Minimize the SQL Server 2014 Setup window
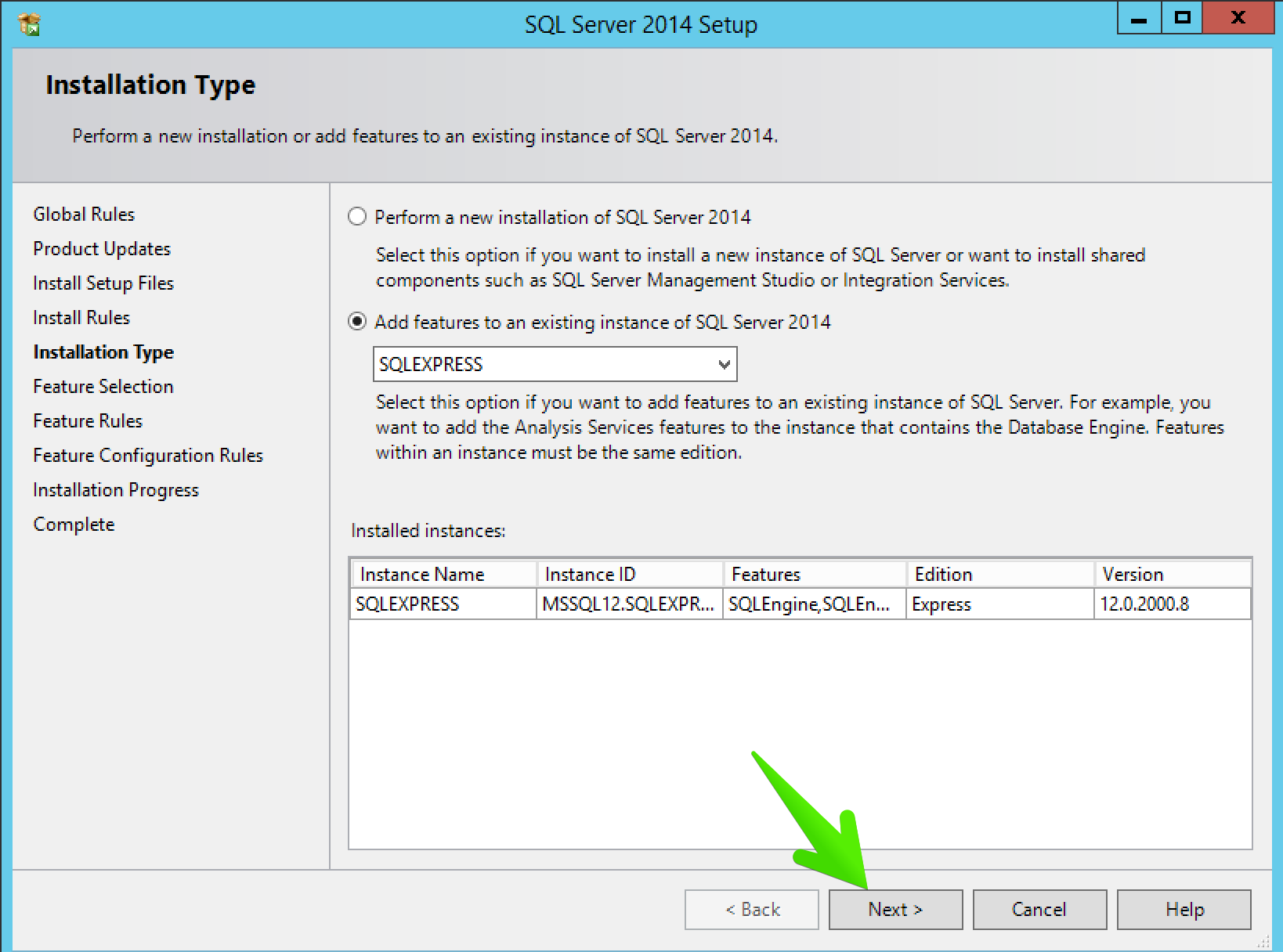Screen dimensions: 1283x952 coord(1140,18)
